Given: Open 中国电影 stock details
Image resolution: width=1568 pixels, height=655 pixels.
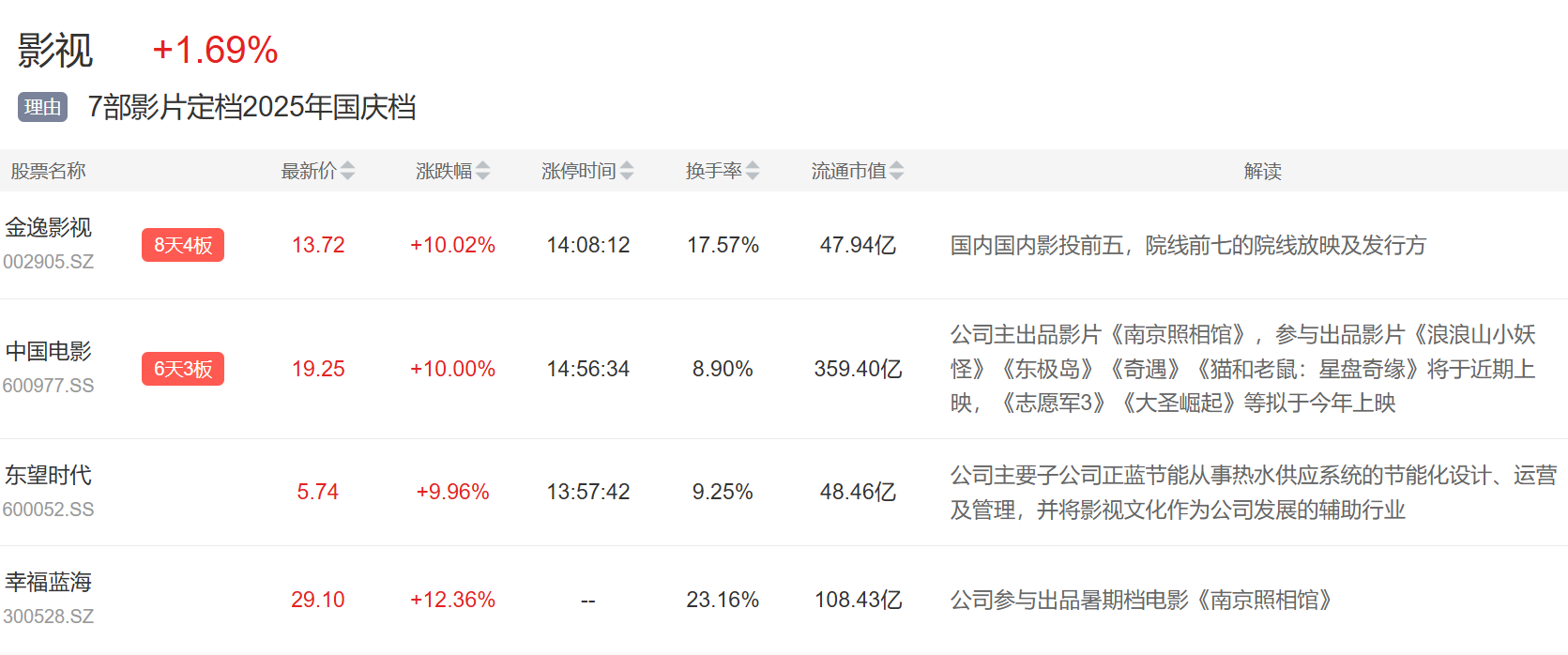Looking at the screenshot, I should pos(49,352).
